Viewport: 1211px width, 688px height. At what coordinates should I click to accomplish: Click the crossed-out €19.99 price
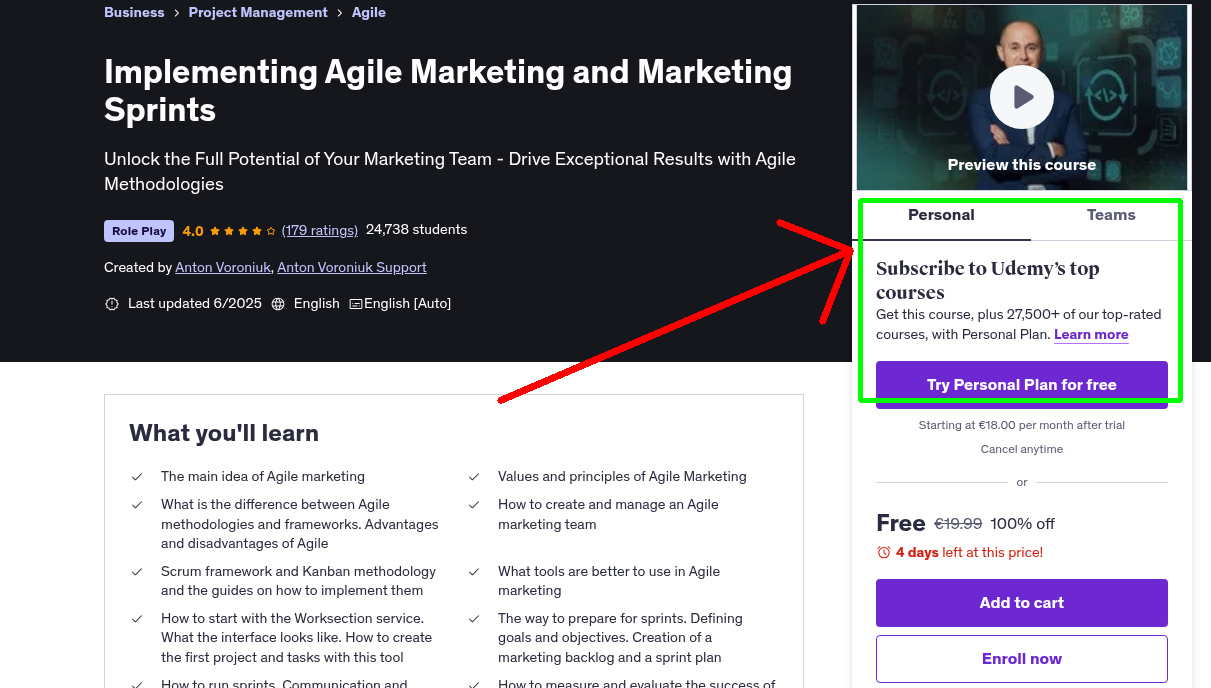(958, 523)
